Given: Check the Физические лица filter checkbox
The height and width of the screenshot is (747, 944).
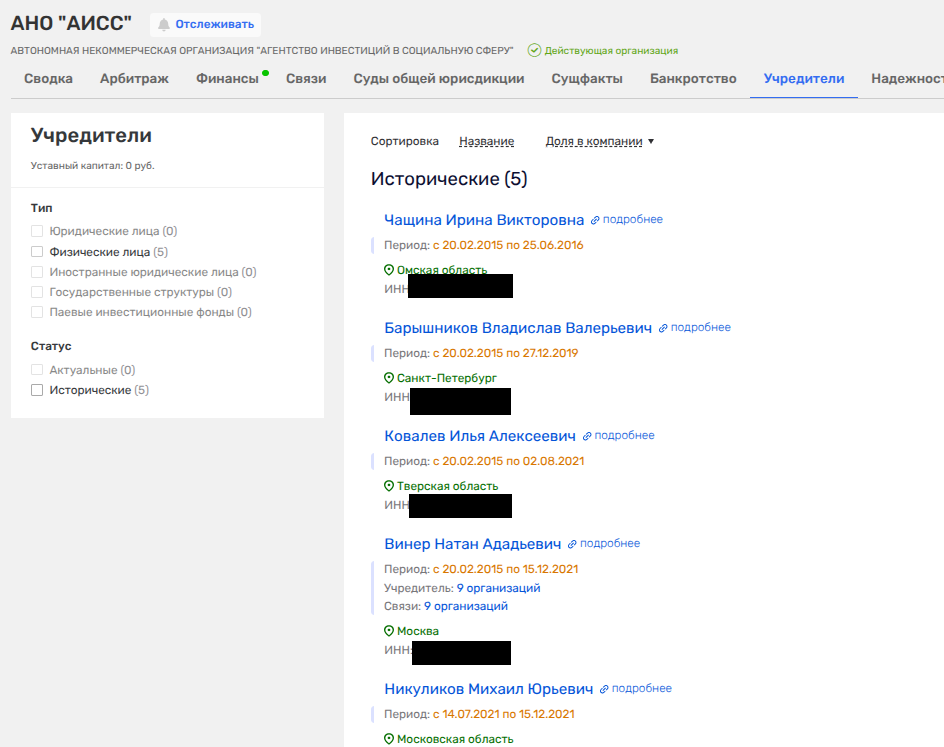Looking at the screenshot, I should click(x=37, y=252).
